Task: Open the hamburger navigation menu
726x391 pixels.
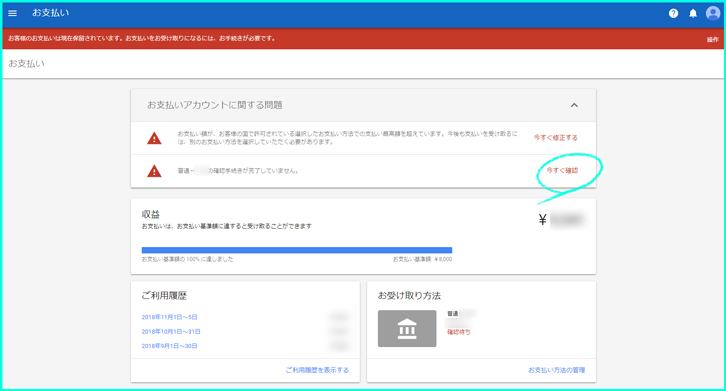Action: [13, 13]
